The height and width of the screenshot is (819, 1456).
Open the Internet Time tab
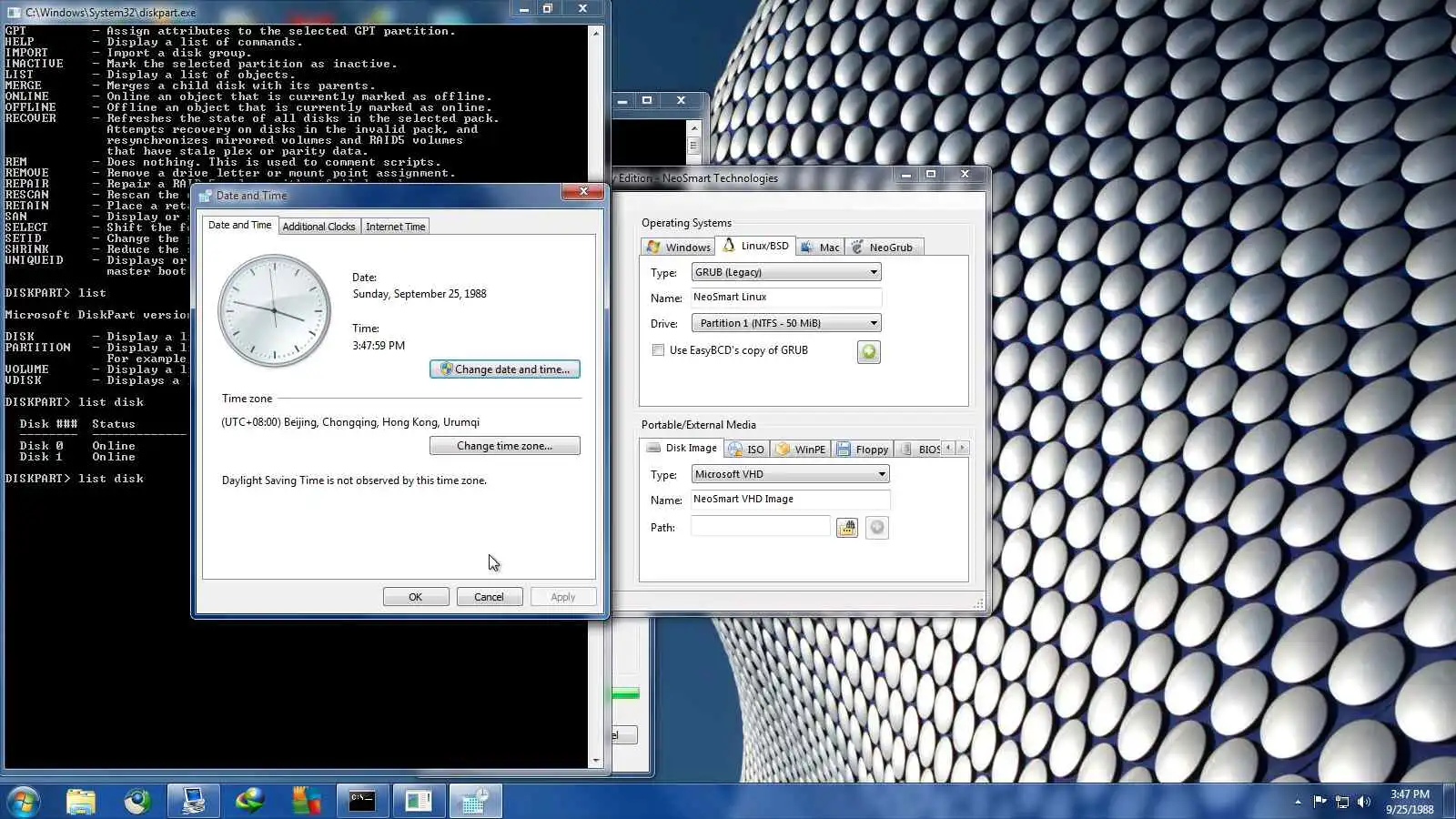coord(395,227)
